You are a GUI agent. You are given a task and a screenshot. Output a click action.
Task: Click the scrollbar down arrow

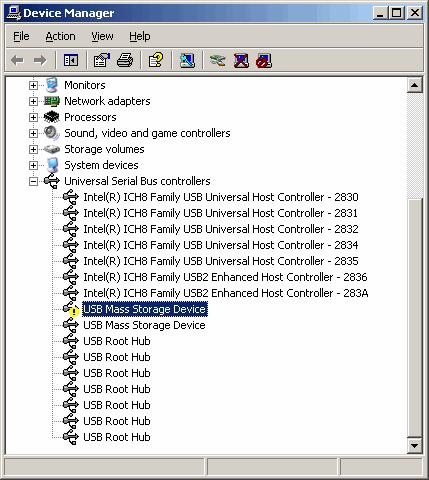(414, 445)
